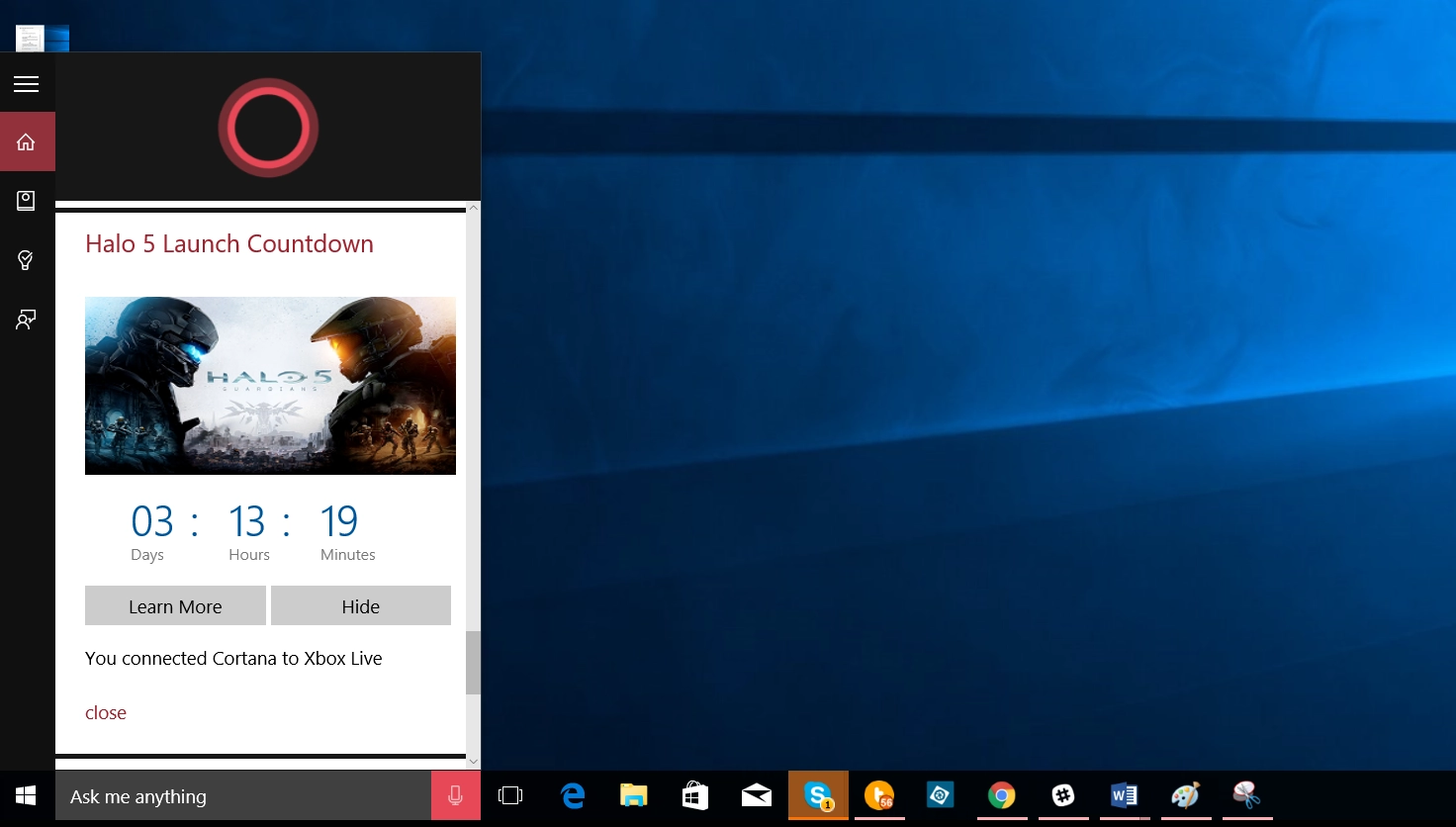
Task: Click the Cortana panel scrollbar up arrow
Action: [x=473, y=208]
